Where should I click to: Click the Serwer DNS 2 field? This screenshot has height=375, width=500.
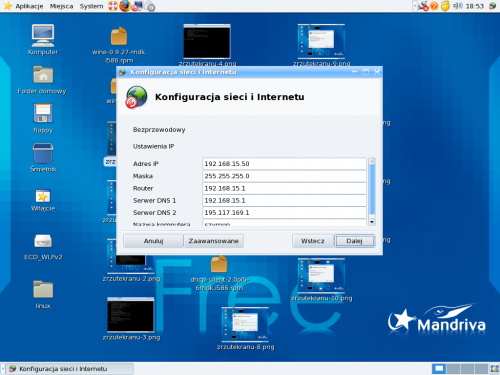tap(284, 212)
